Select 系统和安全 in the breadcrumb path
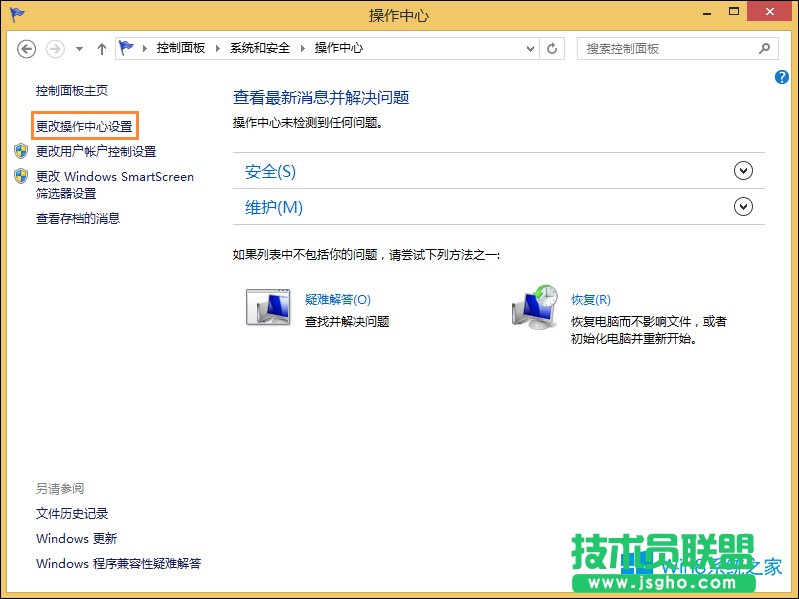The image size is (799, 599). tap(261, 48)
